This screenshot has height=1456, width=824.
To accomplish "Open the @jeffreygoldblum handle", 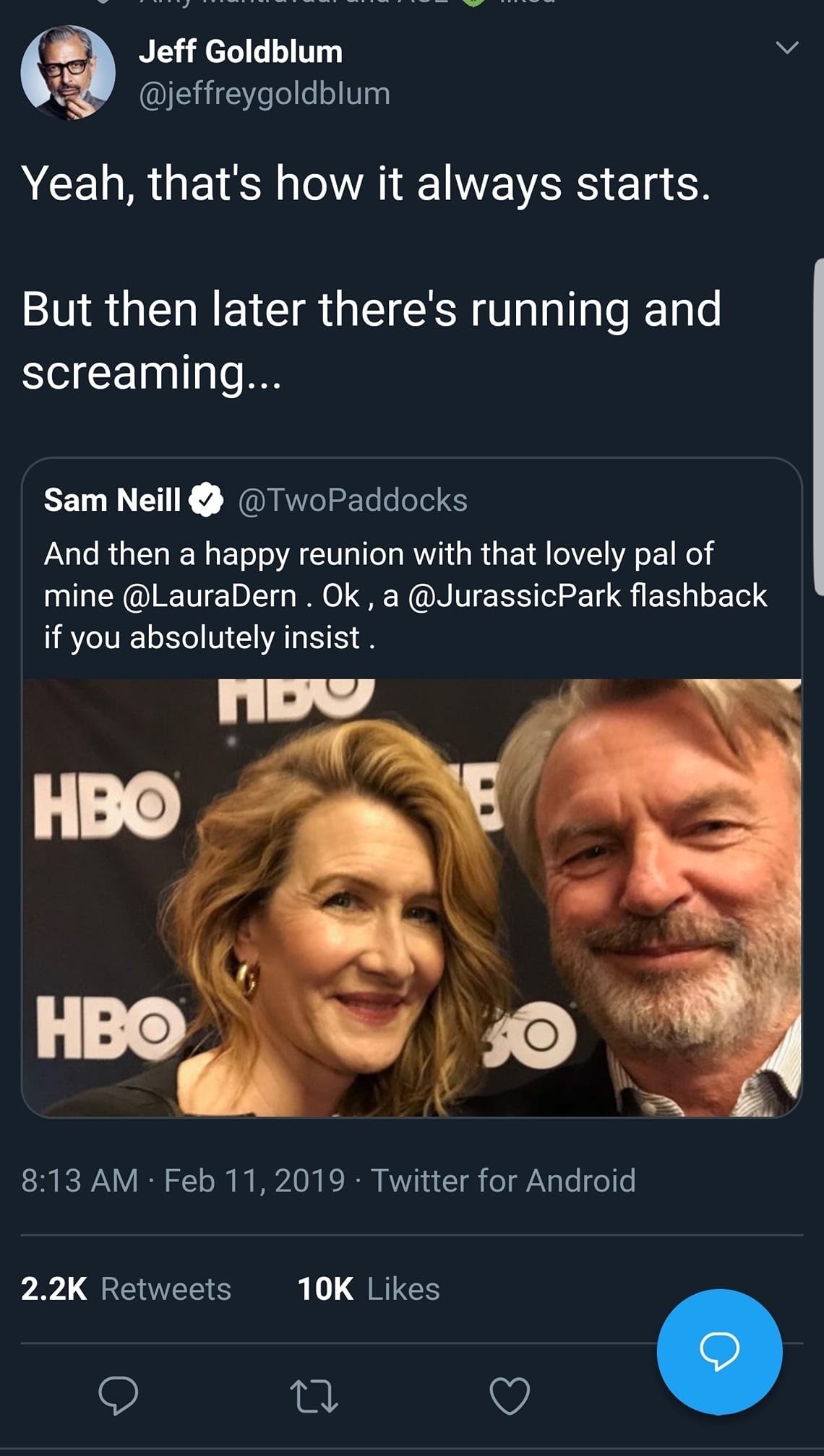I will tap(265, 94).
